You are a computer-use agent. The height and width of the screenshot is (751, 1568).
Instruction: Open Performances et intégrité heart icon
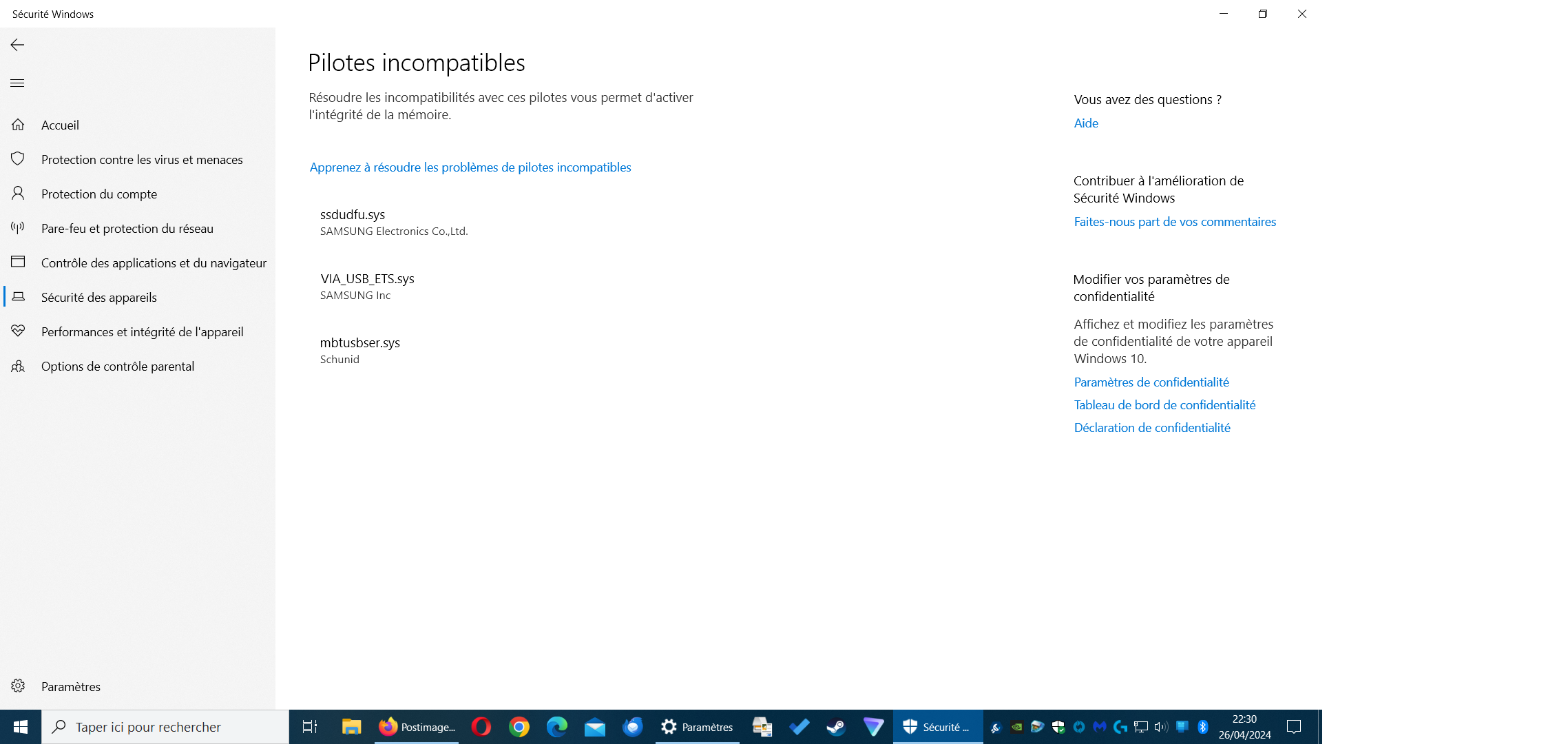point(18,331)
